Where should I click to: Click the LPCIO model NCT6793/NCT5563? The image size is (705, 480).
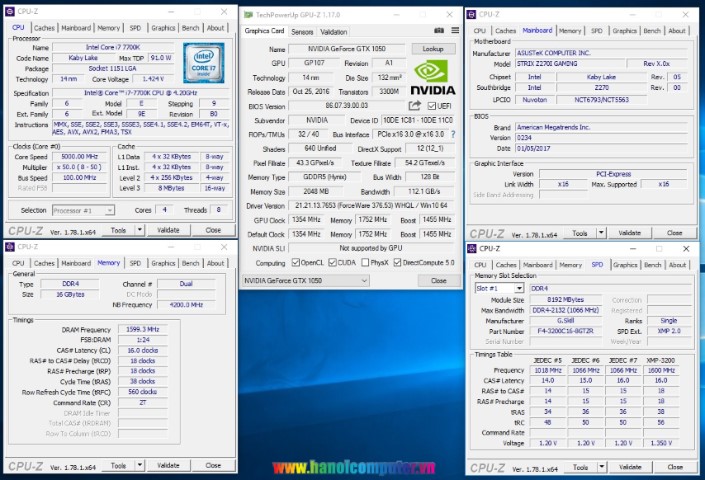click(x=602, y=100)
